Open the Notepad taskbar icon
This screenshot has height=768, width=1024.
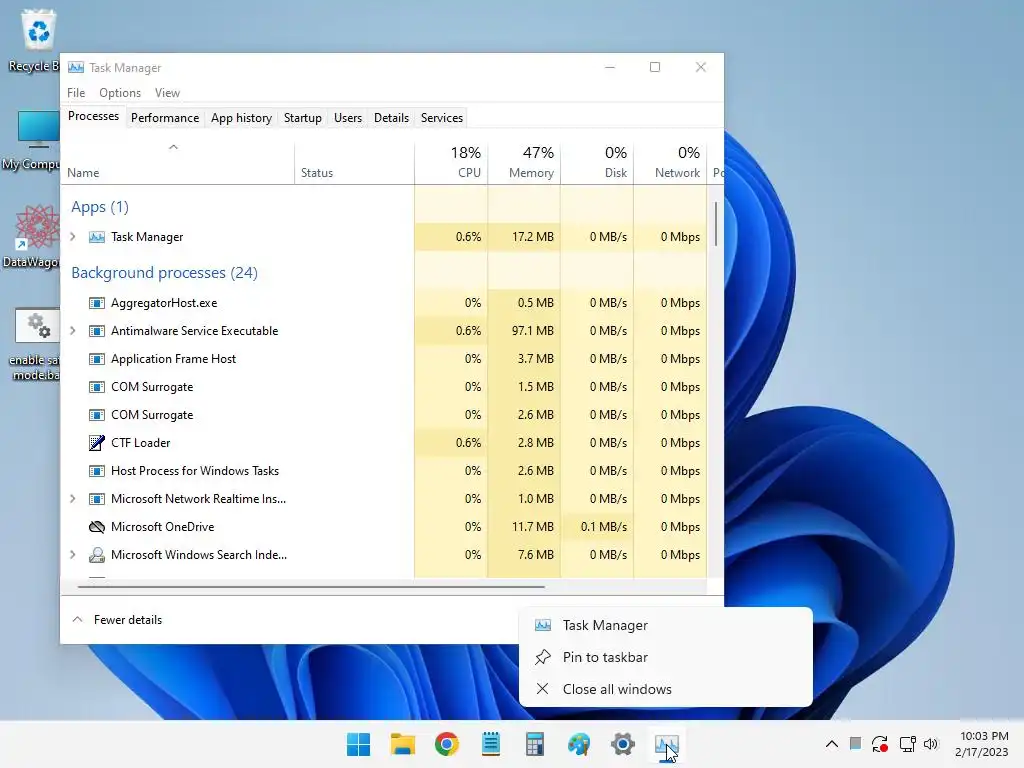click(x=490, y=744)
